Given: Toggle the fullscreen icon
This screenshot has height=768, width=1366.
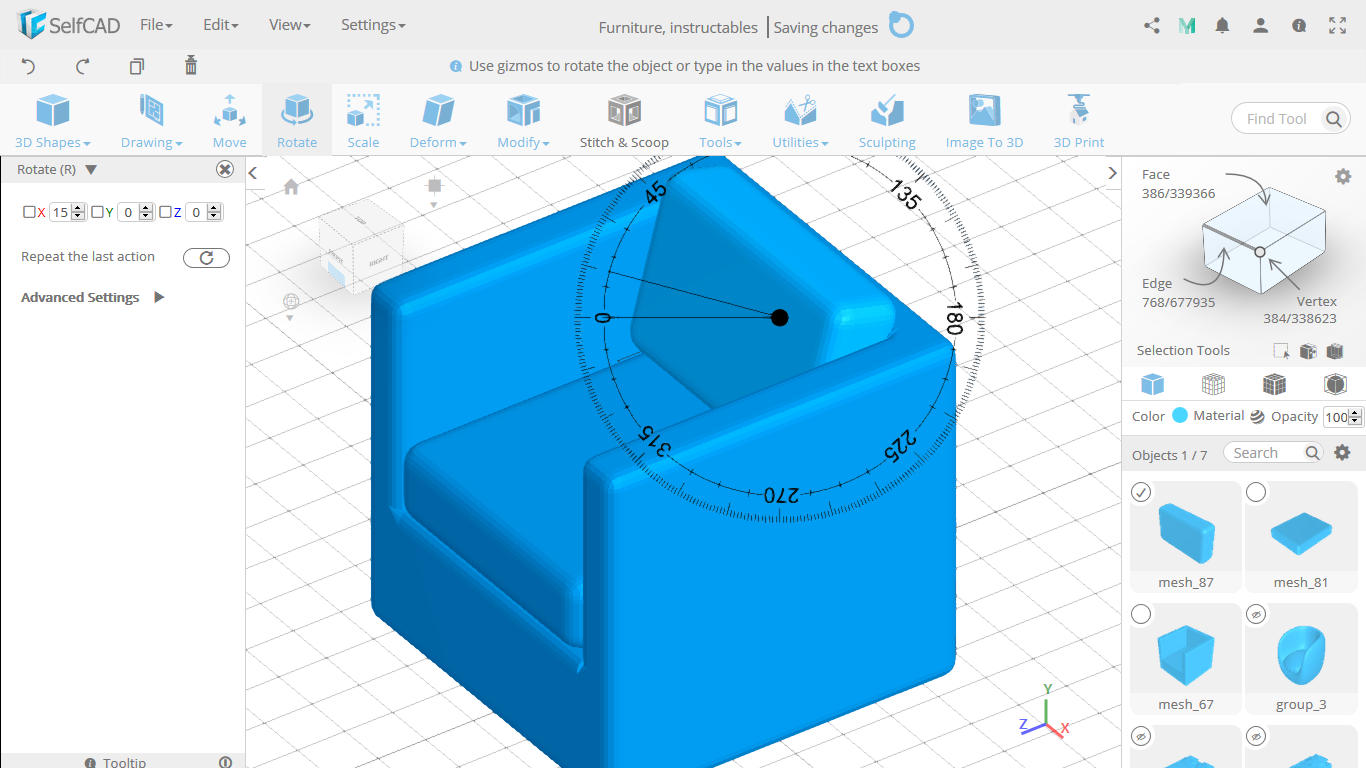Looking at the screenshot, I should pos(1337,26).
